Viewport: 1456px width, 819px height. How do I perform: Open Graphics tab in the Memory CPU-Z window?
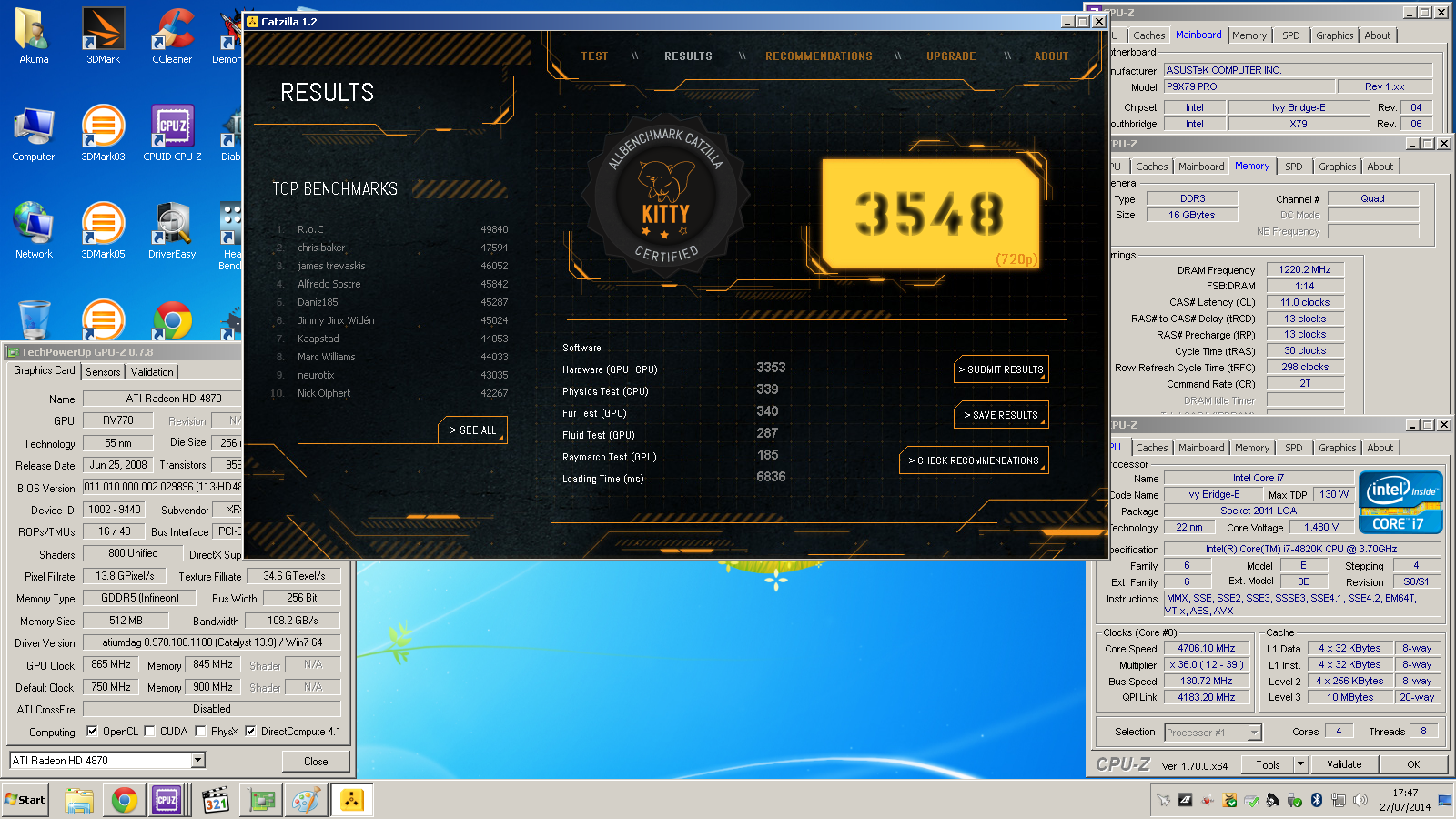coord(1337,167)
